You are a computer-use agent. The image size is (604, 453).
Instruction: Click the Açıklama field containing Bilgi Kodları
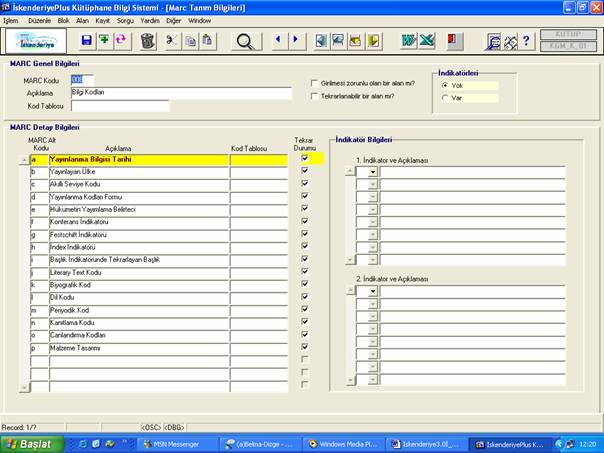click(181, 93)
